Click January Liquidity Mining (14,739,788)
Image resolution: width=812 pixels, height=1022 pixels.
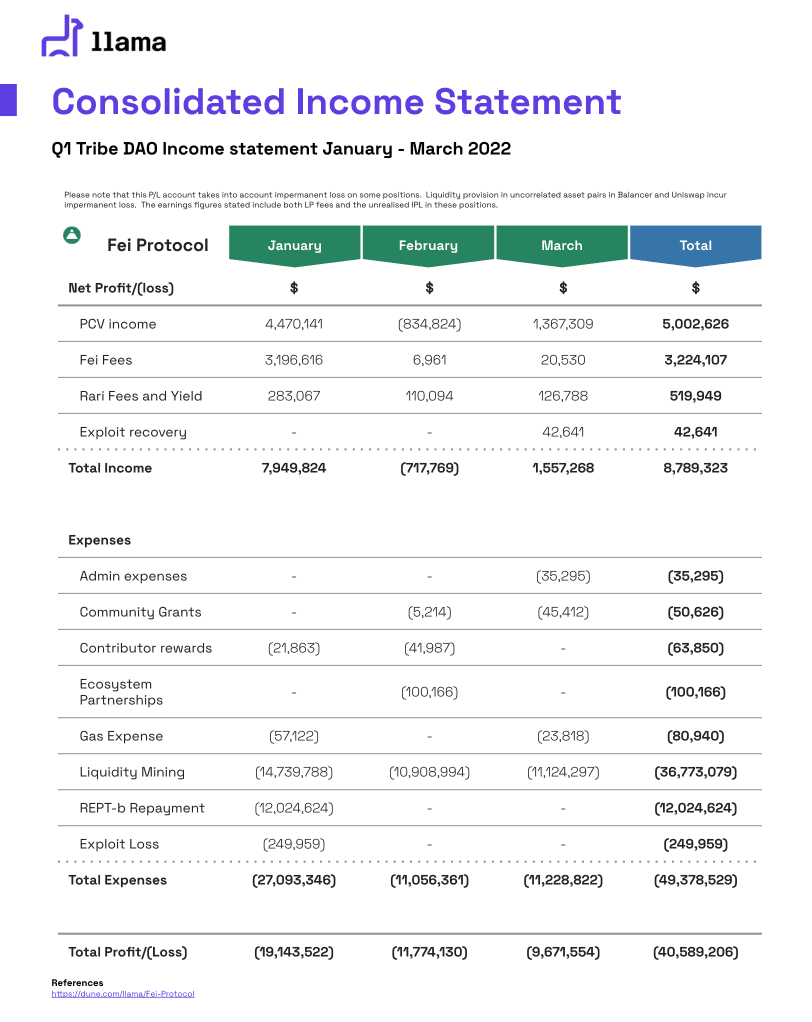pyautogui.click(x=294, y=772)
